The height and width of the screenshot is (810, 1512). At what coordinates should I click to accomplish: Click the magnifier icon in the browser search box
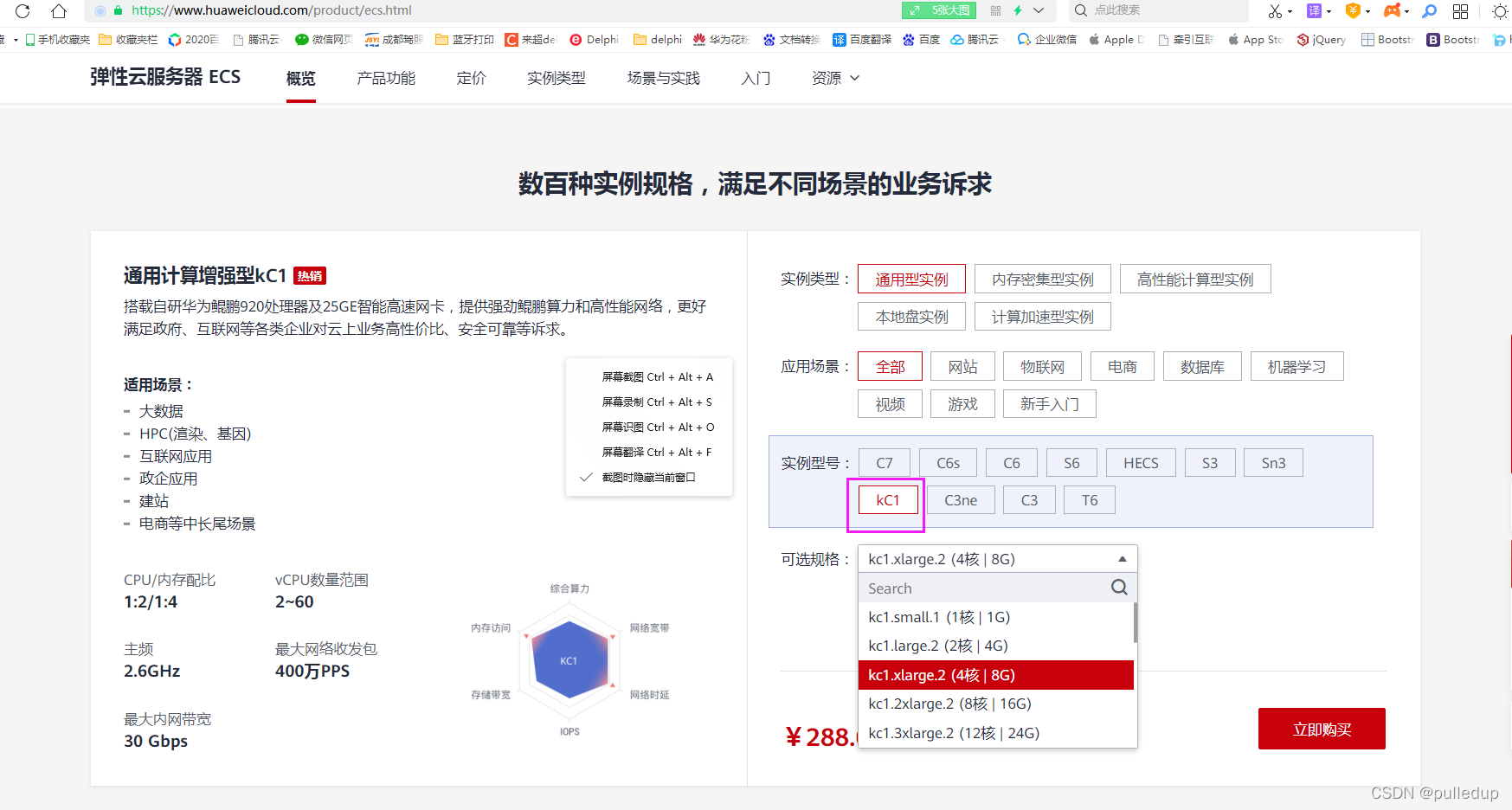click(x=1081, y=10)
